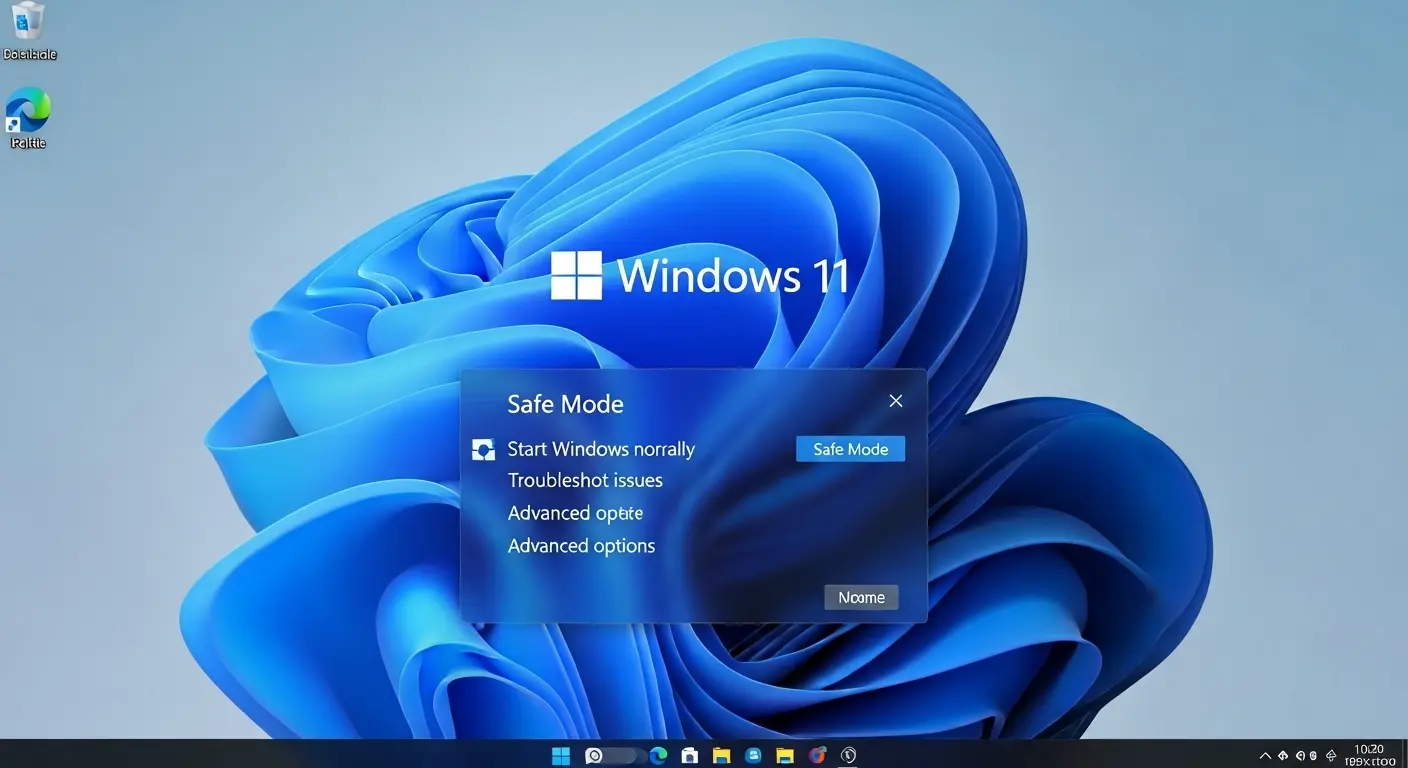
Task: Show hidden system tray icons chevron
Action: 1266,756
